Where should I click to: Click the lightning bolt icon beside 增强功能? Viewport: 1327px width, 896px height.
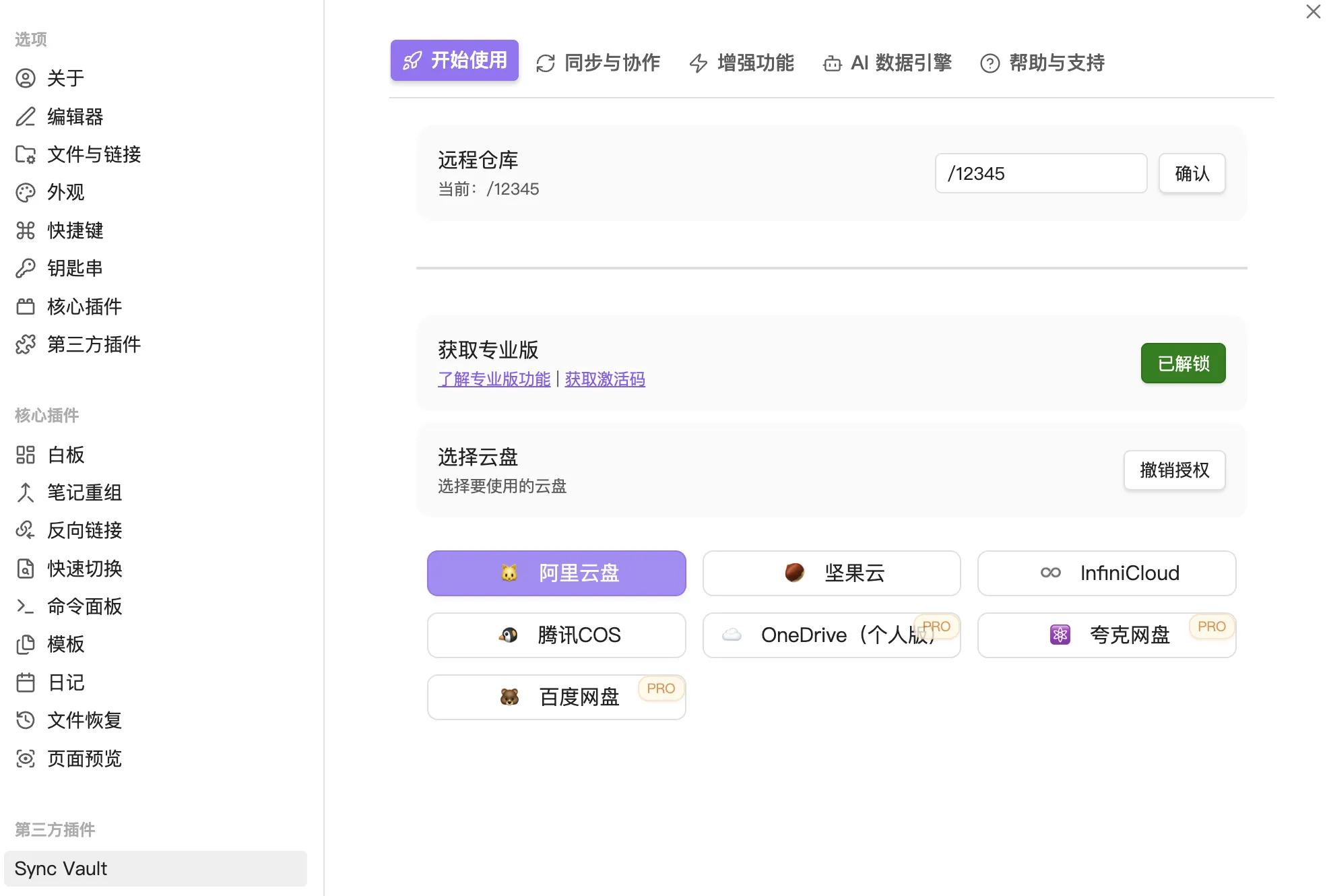click(x=699, y=63)
